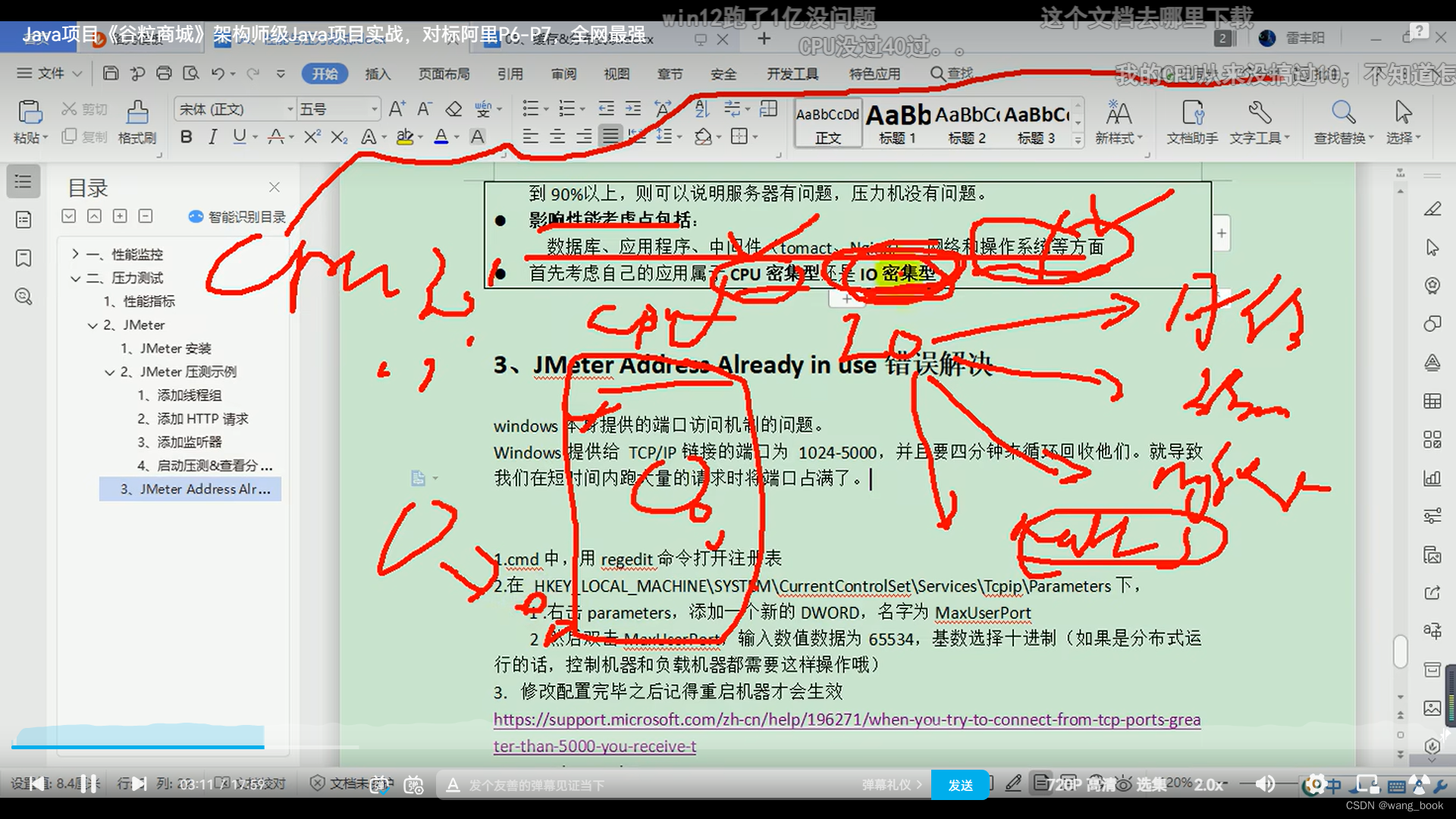This screenshot has height=819, width=1456.
Task: Click the font color red A swatch
Action: coord(441,136)
